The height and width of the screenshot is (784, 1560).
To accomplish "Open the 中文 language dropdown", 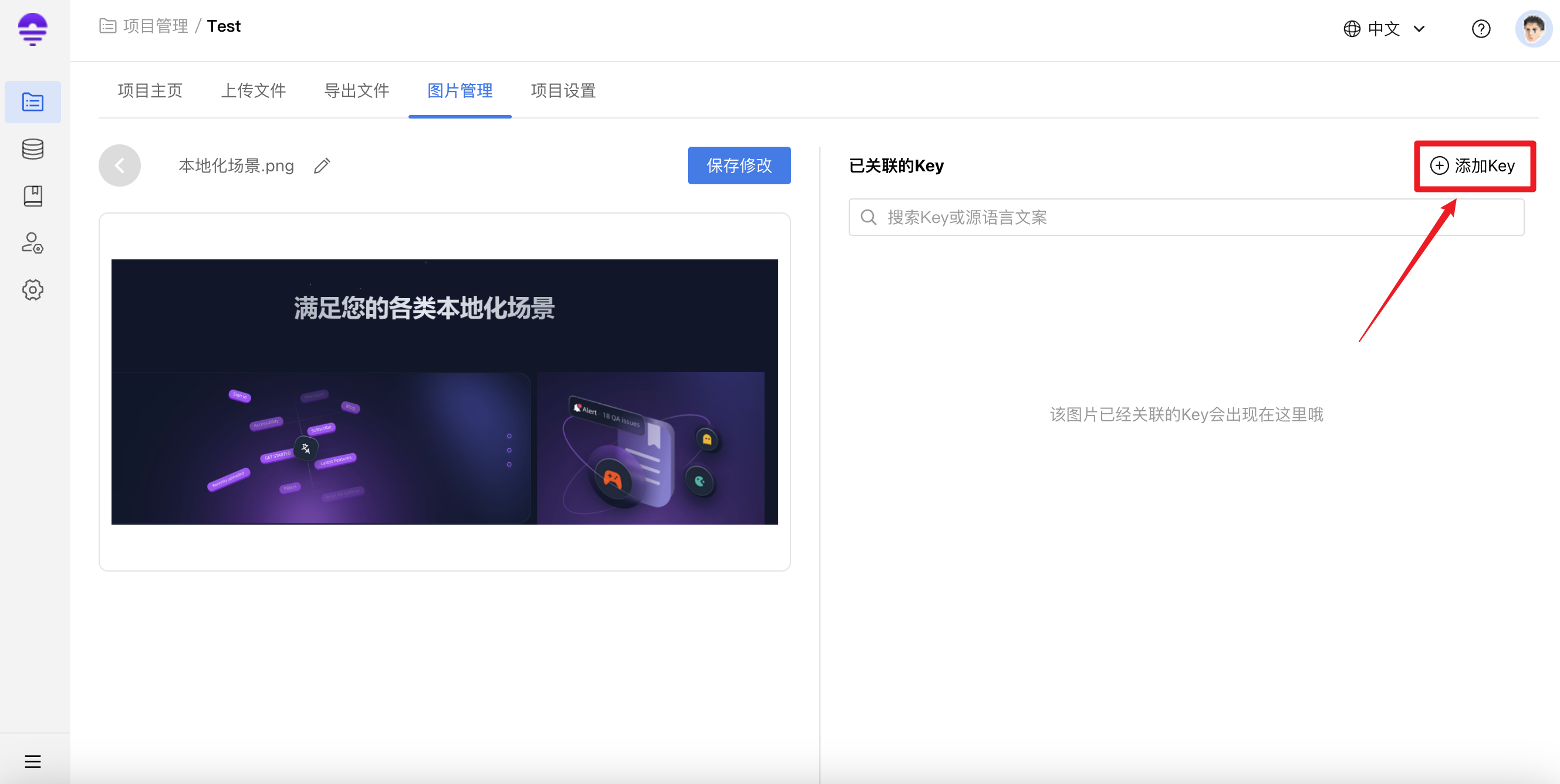I will tap(1385, 28).
